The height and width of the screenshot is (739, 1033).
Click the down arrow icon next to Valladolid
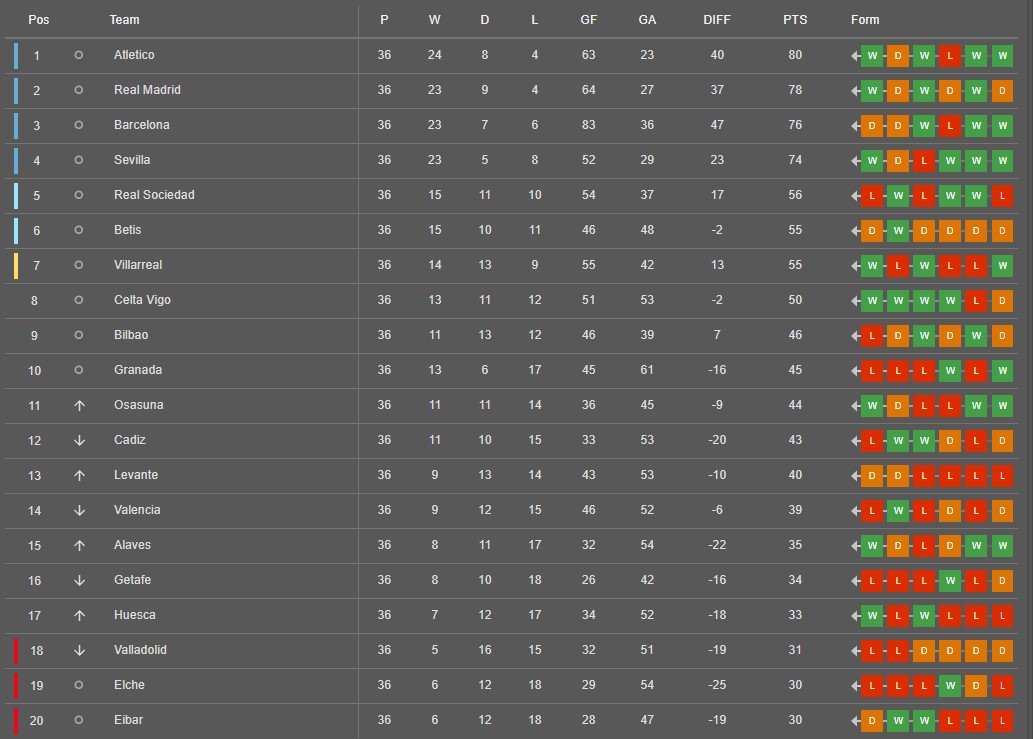tap(79, 651)
